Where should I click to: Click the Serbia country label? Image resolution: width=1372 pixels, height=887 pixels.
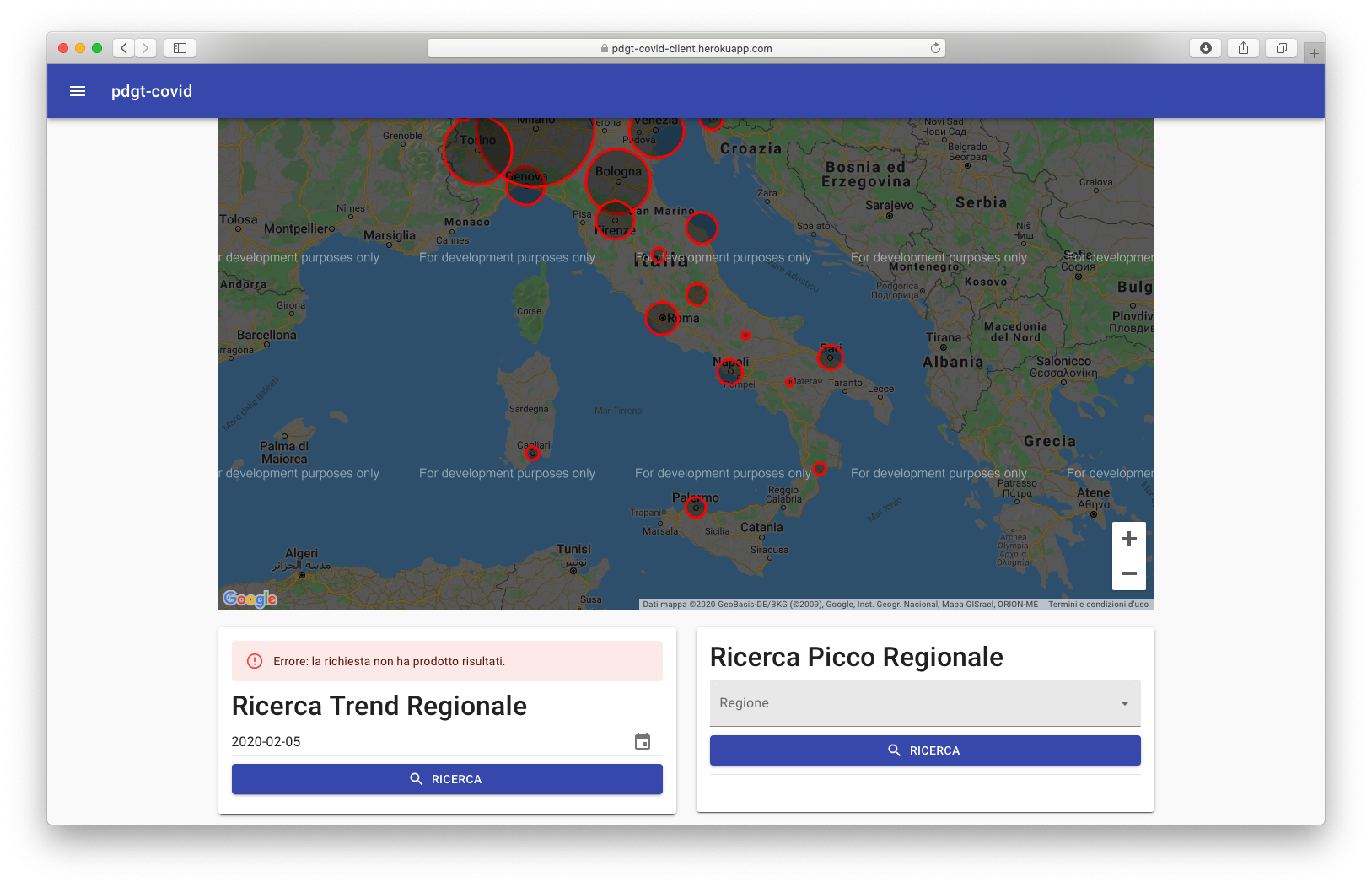click(981, 202)
